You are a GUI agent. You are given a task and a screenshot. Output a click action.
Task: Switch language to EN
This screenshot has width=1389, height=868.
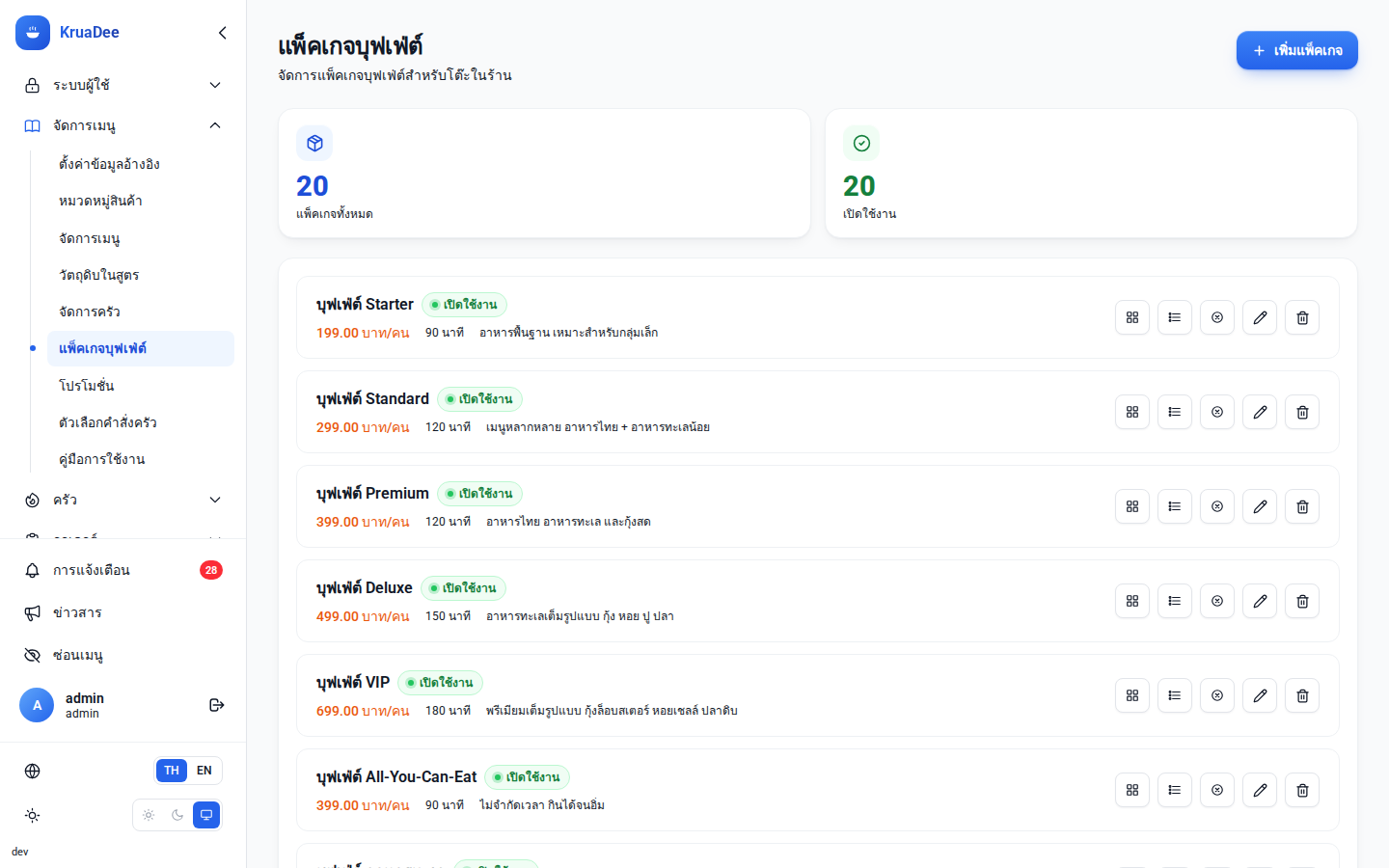204,771
